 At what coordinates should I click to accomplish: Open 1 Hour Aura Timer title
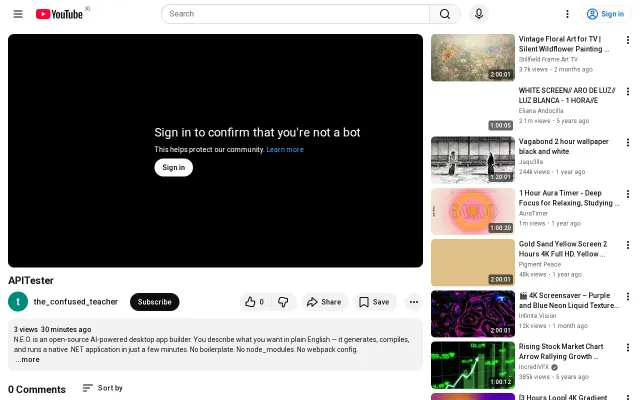(x=569, y=198)
